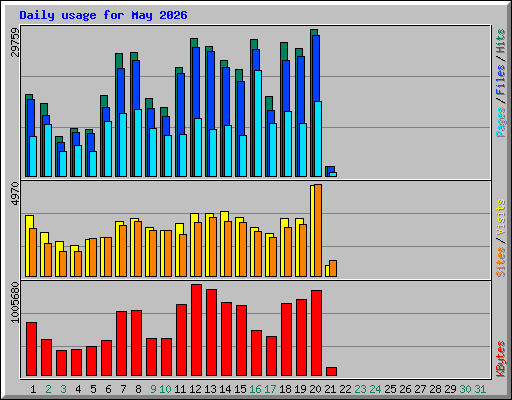Screen dimensions: 512x400
Task: Click day 10 on the x-axis
Action: [x=165, y=389]
